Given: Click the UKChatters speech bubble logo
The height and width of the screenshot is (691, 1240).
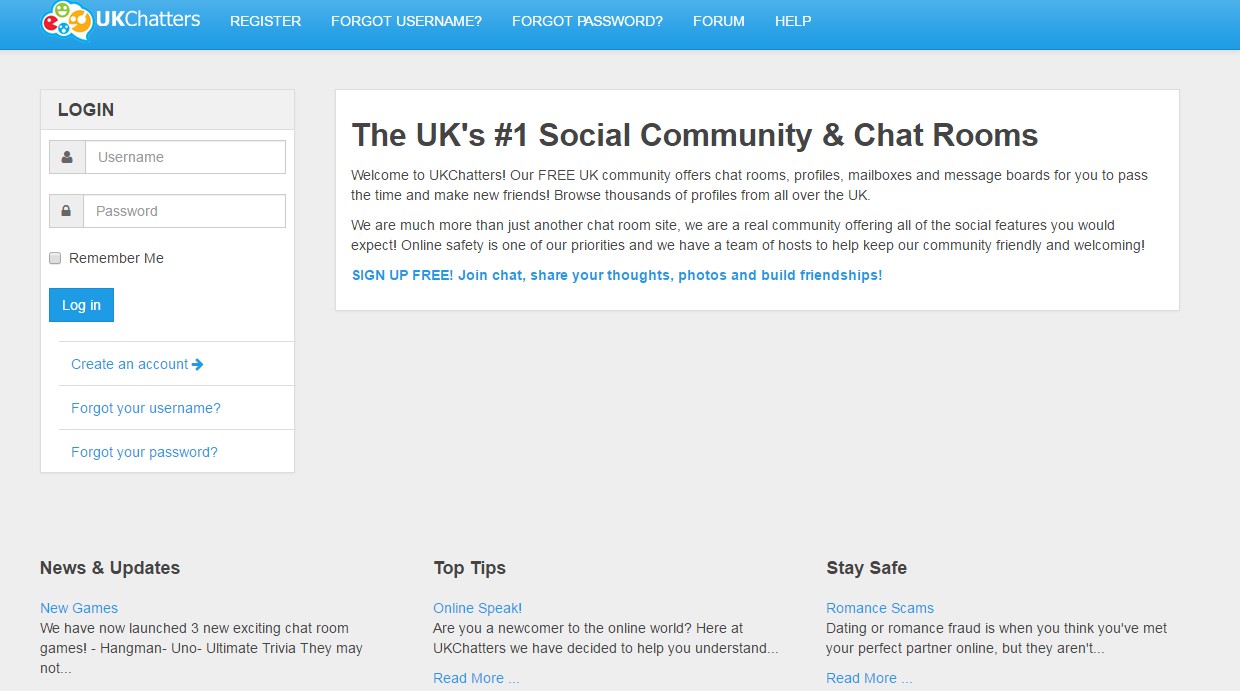Looking at the screenshot, I should pyautogui.click(x=62, y=20).
